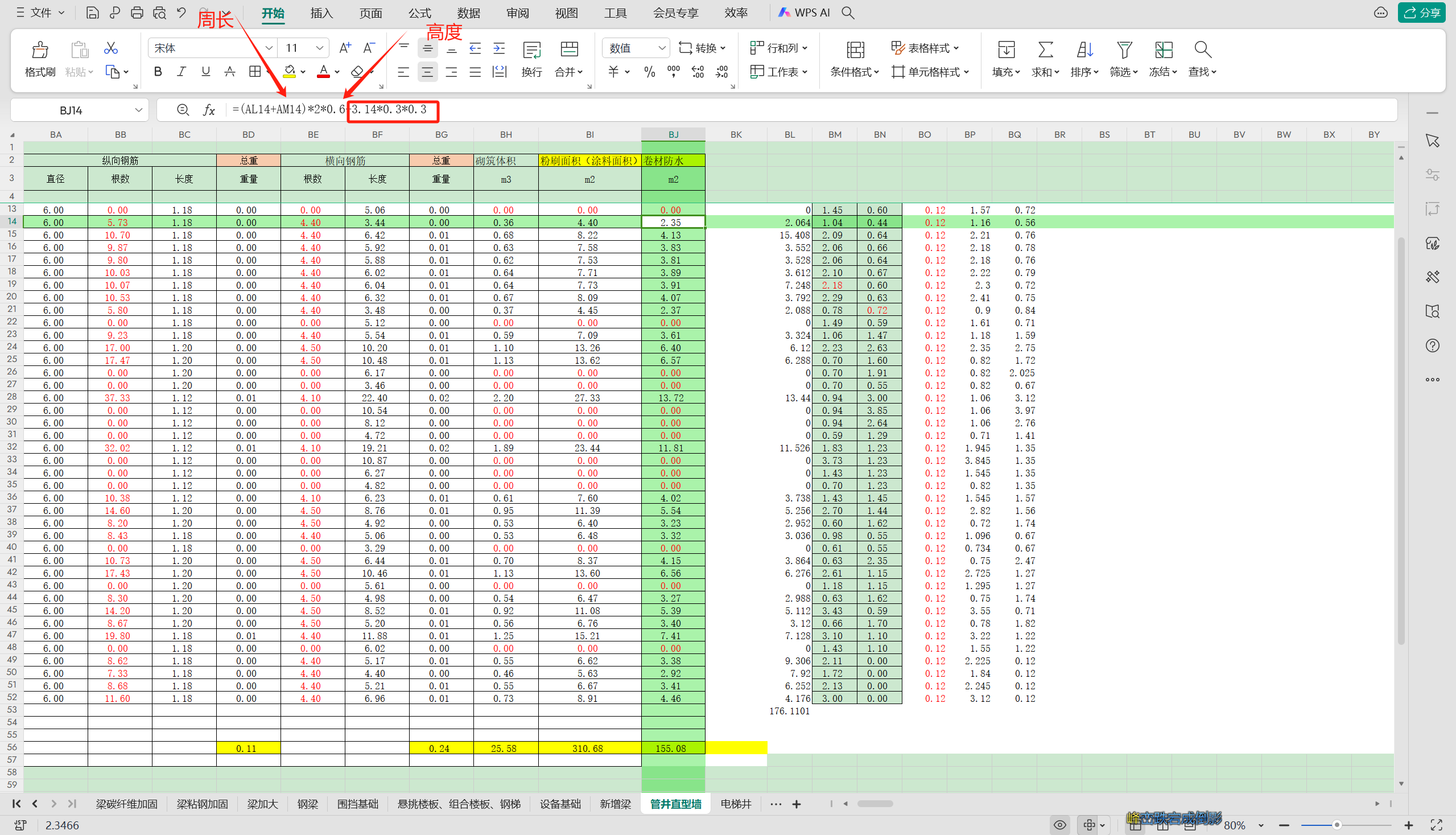Open the Borders dropdown icon

(255, 72)
